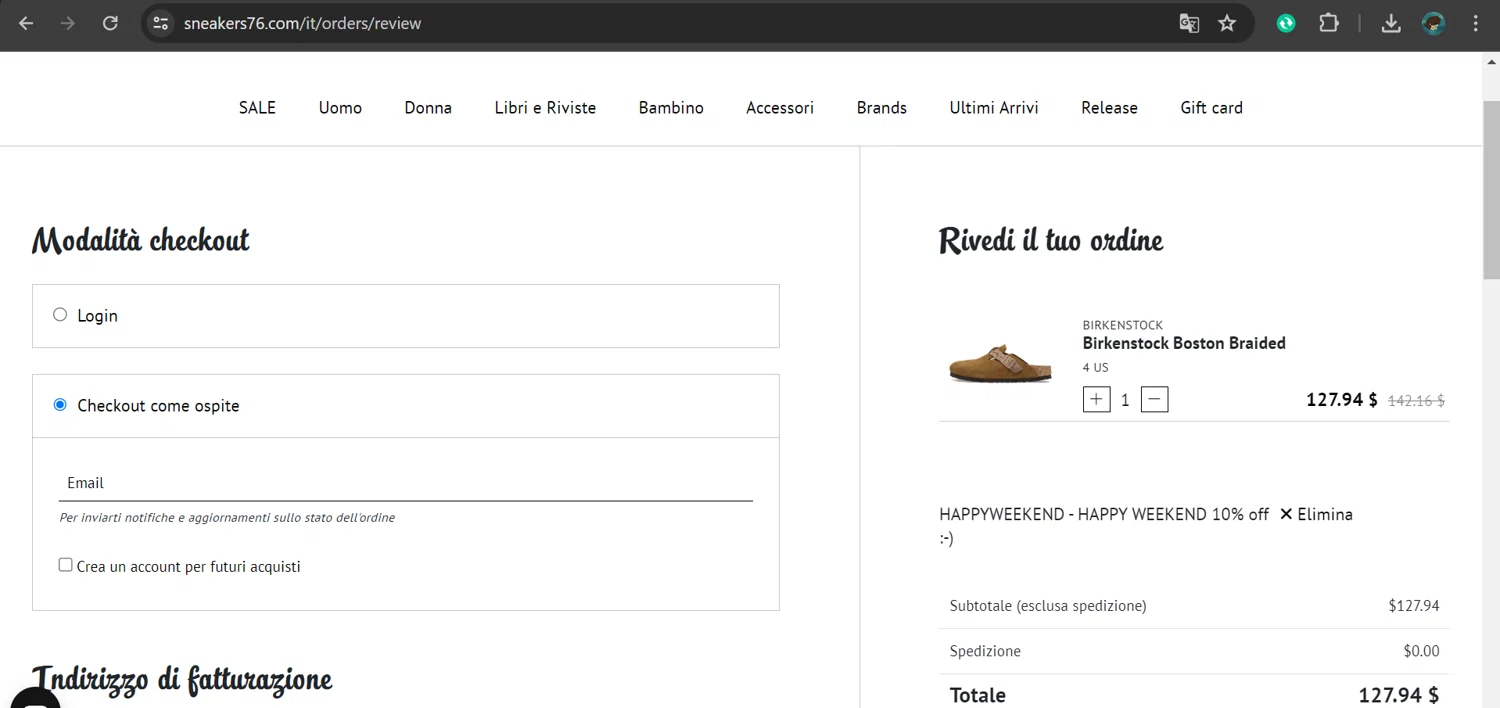1500x708 pixels.
Task: Click the translate page icon
Action: [x=1189, y=23]
